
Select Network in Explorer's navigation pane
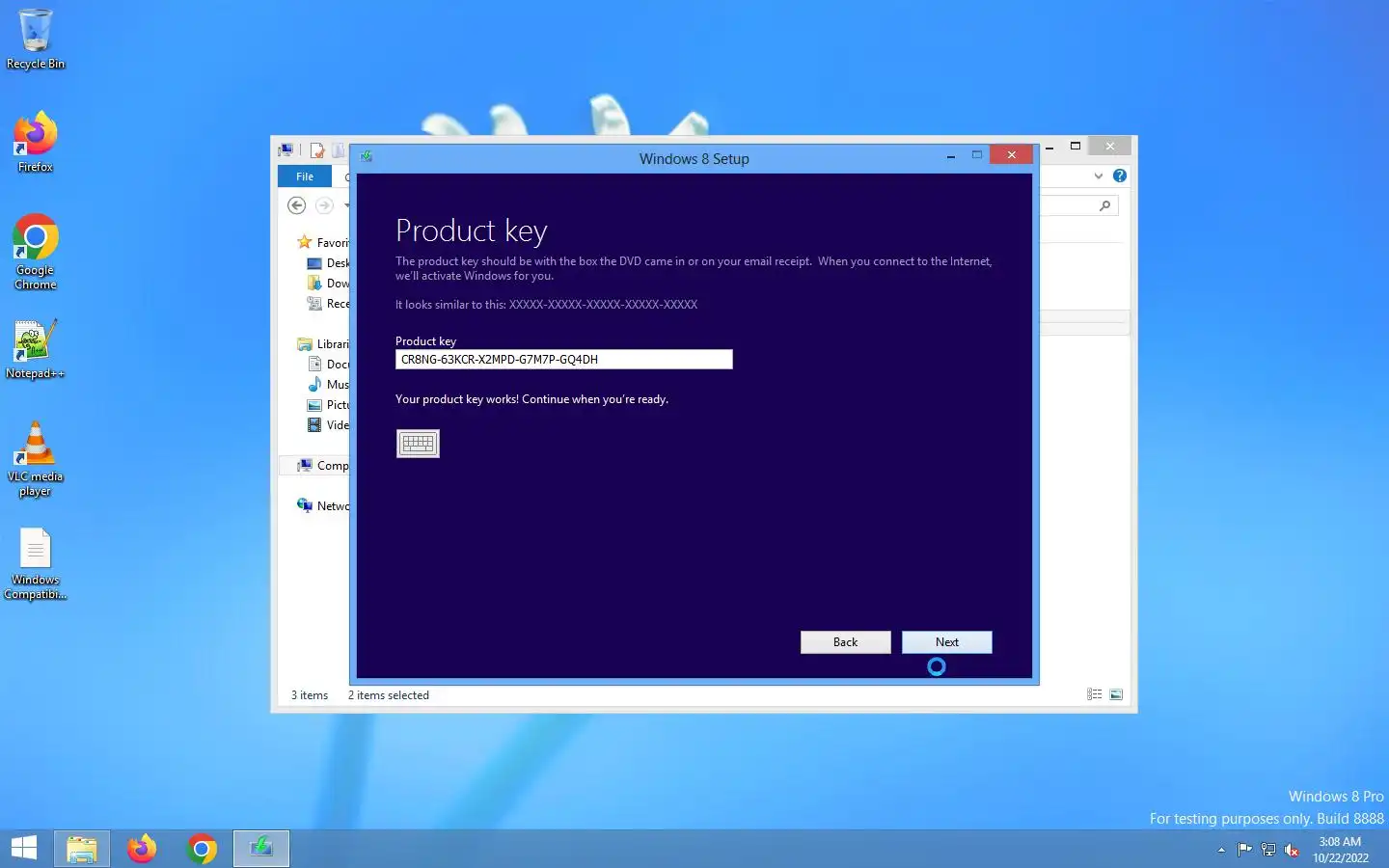click(324, 506)
